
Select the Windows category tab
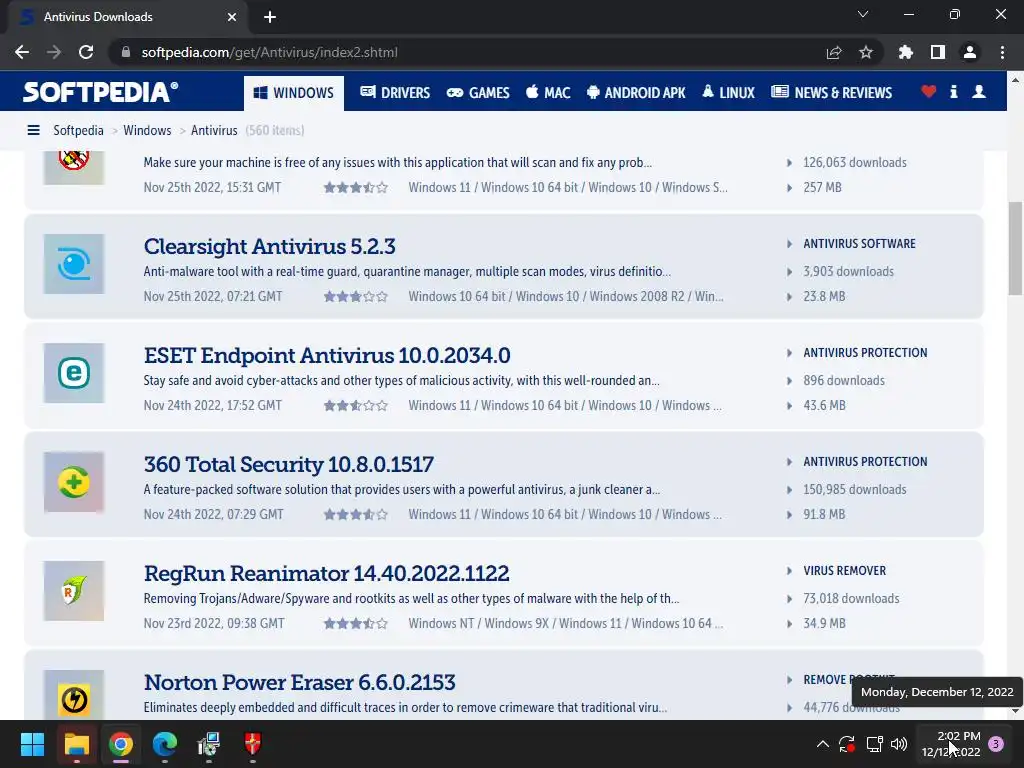click(x=294, y=93)
